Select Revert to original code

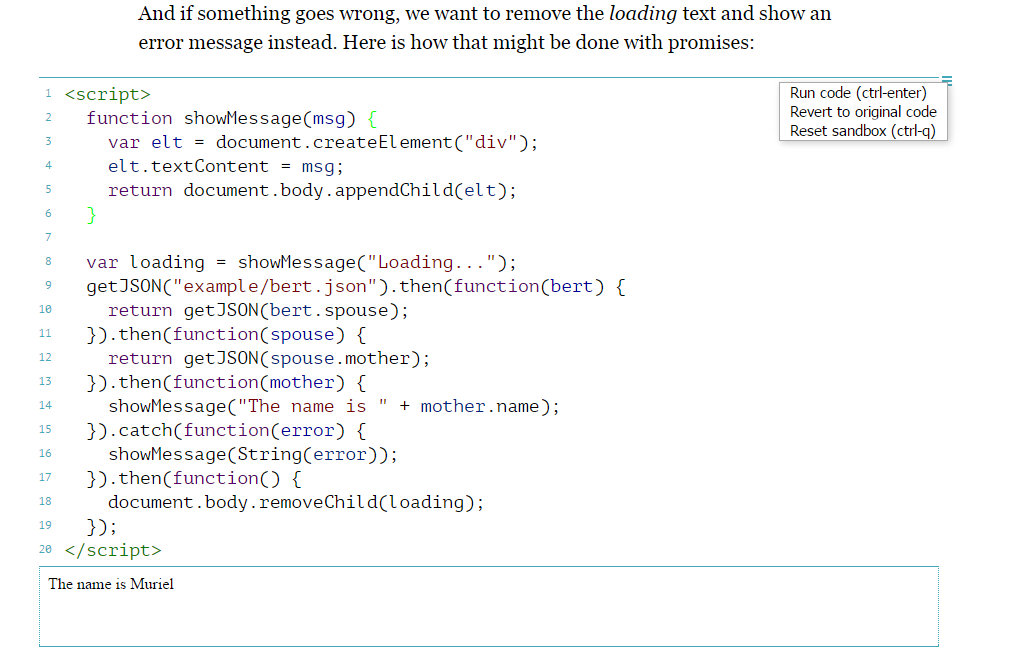(x=863, y=112)
